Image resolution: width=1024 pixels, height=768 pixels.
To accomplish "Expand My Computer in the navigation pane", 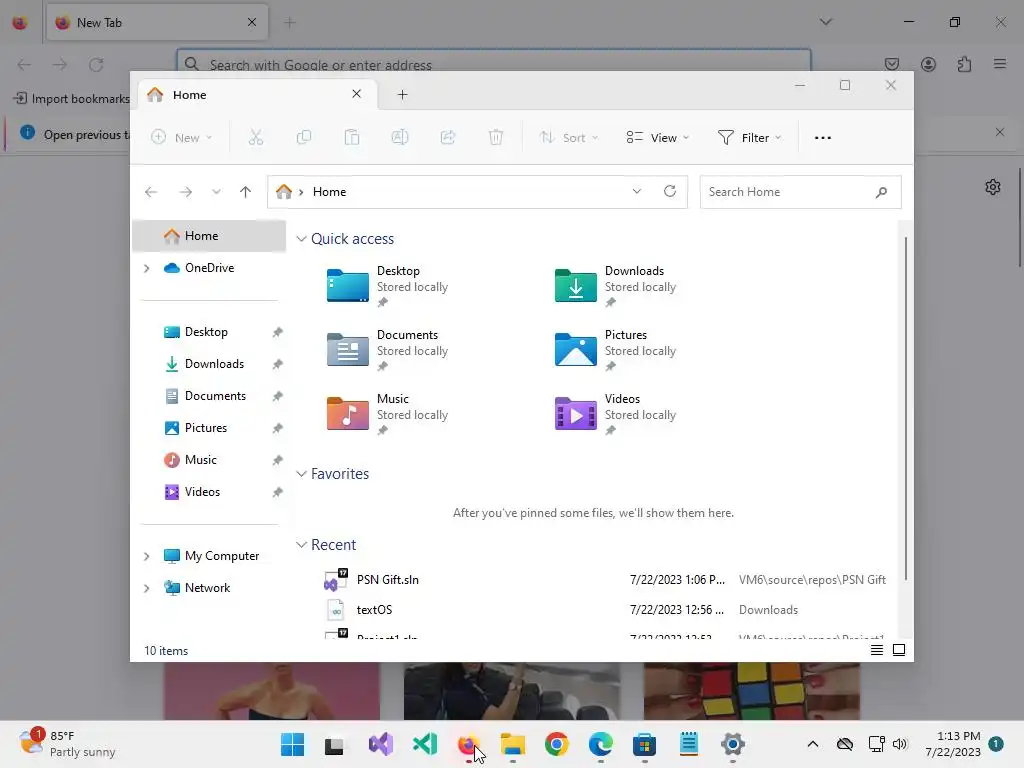I will point(147,556).
